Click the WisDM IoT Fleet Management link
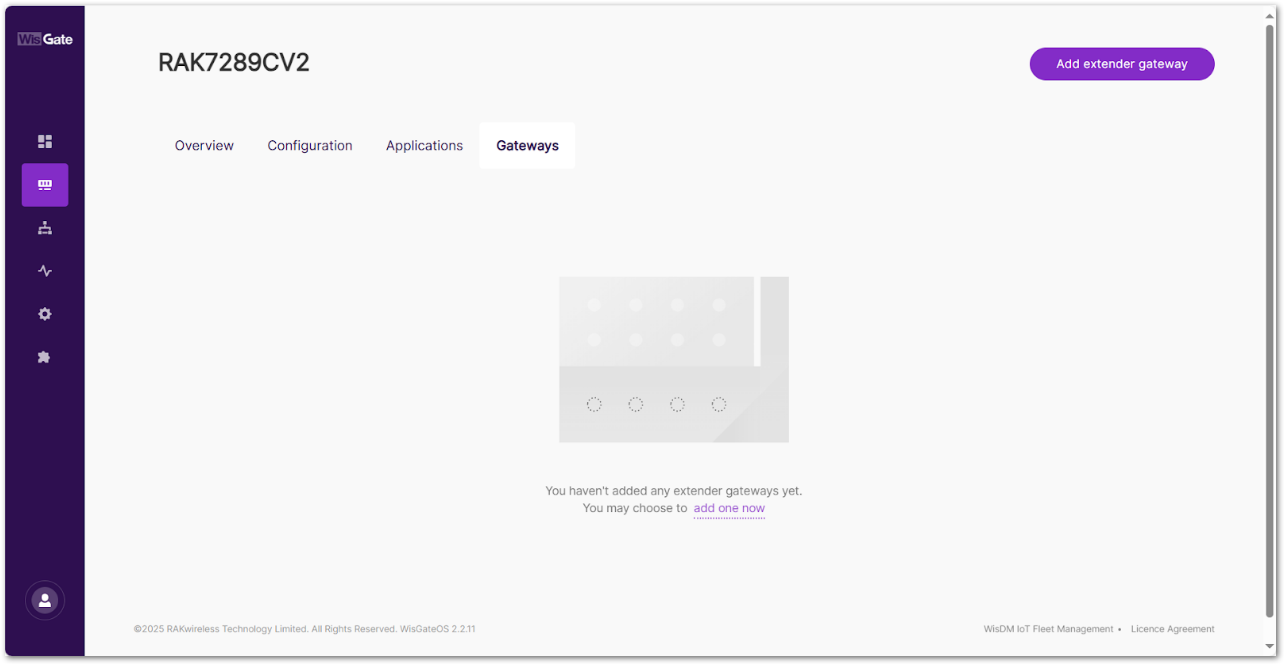Image resolution: width=1285 pixels, height=665 pixels. 1048,628
